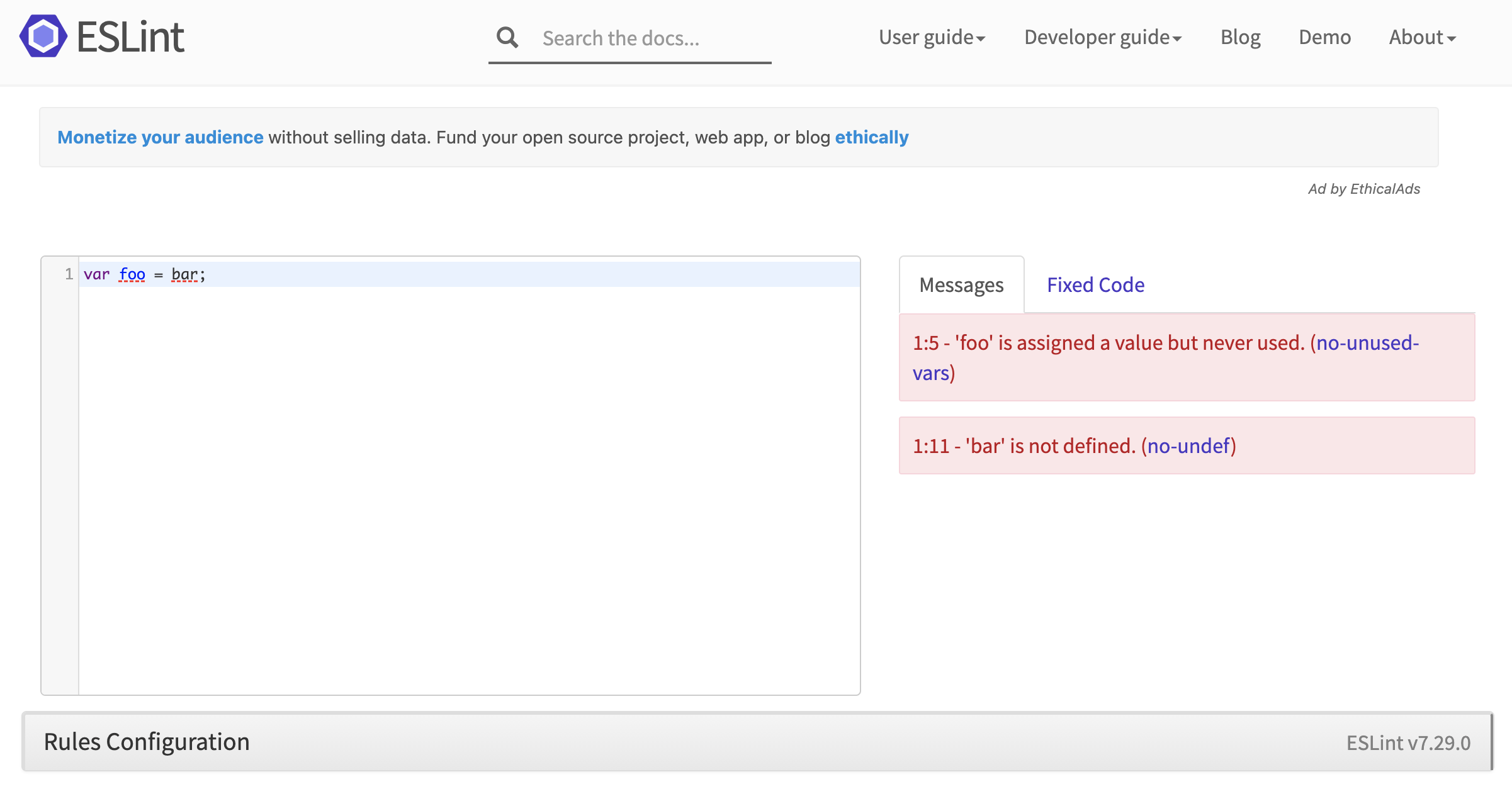The height and width of the screenshot is (789, 1512).
Task: Click the ESLint hexagon logo icon
Action: pos(43,36)
